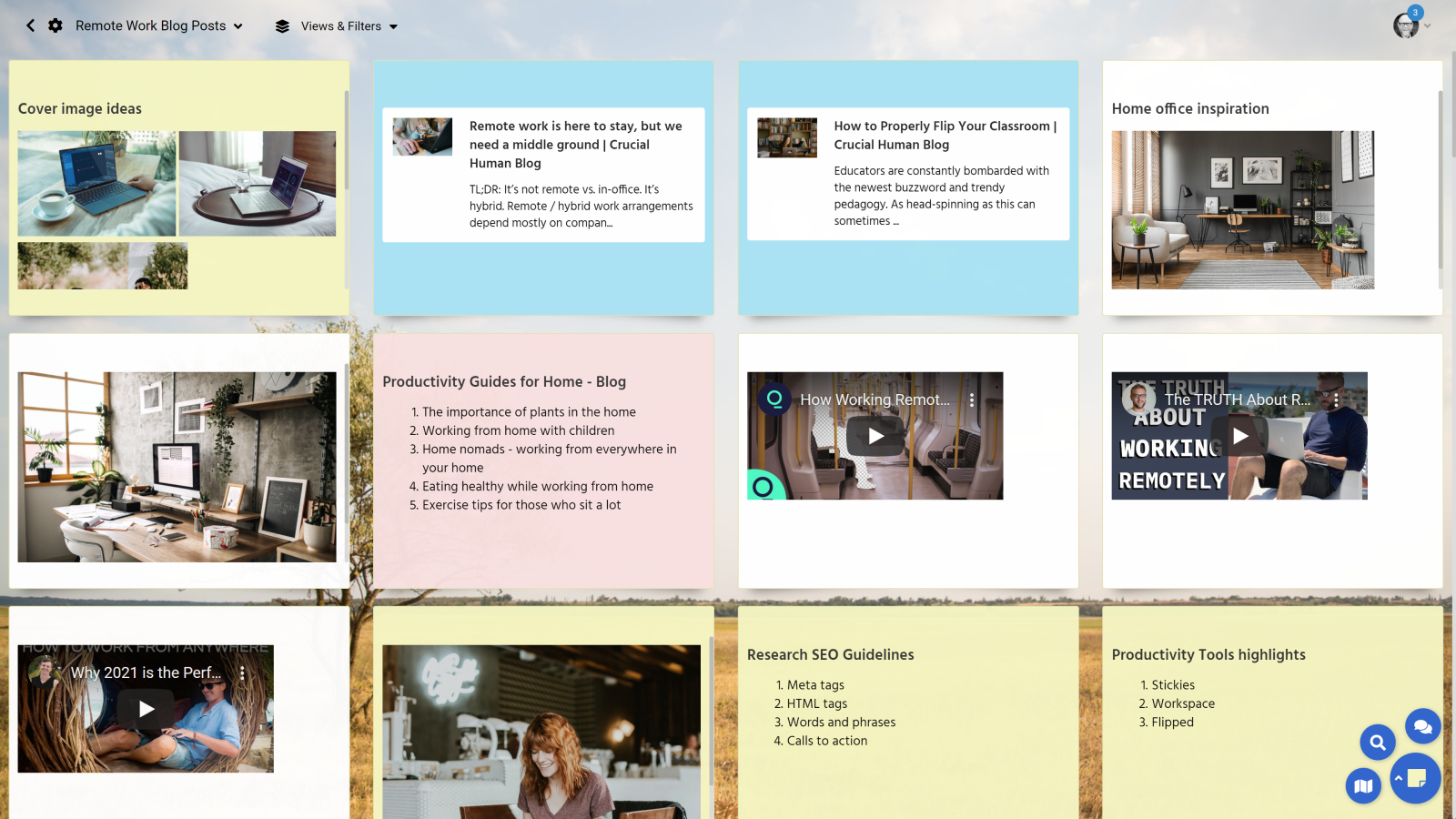This screenshot has width=1456, height=819.
Task: Click the TL;DR summary text of remote article
Action: click(581, 206)
